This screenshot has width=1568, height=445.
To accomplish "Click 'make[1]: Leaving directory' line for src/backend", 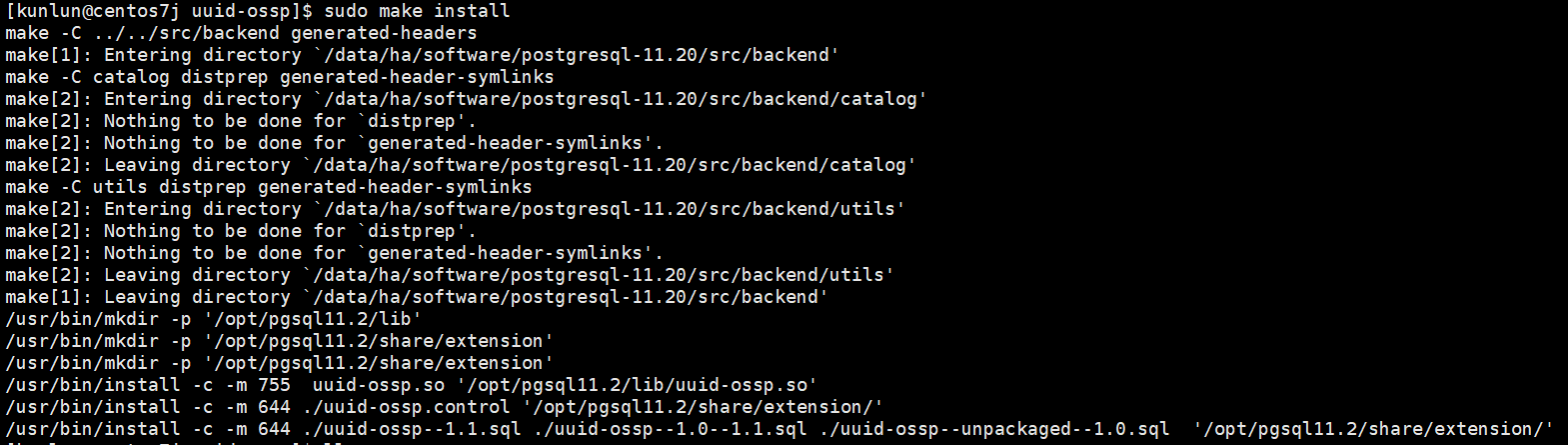I will (x=417, y=297).
